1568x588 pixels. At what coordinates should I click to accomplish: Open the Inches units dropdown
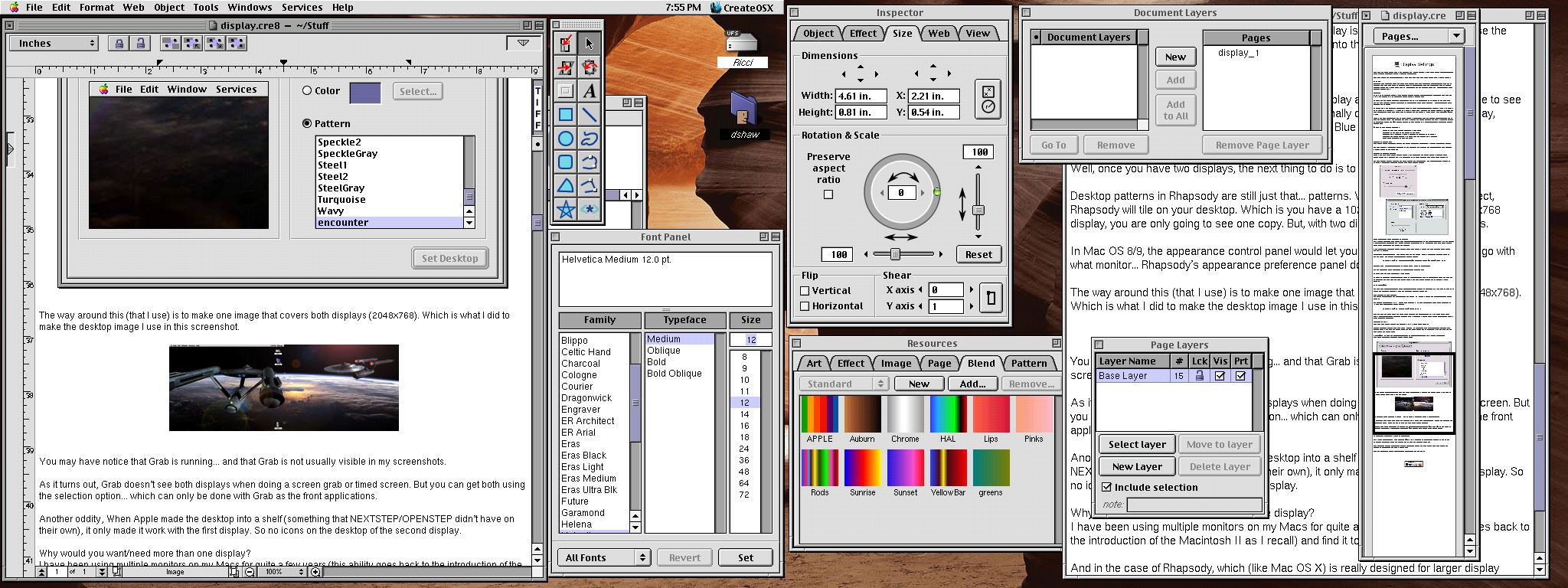(x=54, y=44)
